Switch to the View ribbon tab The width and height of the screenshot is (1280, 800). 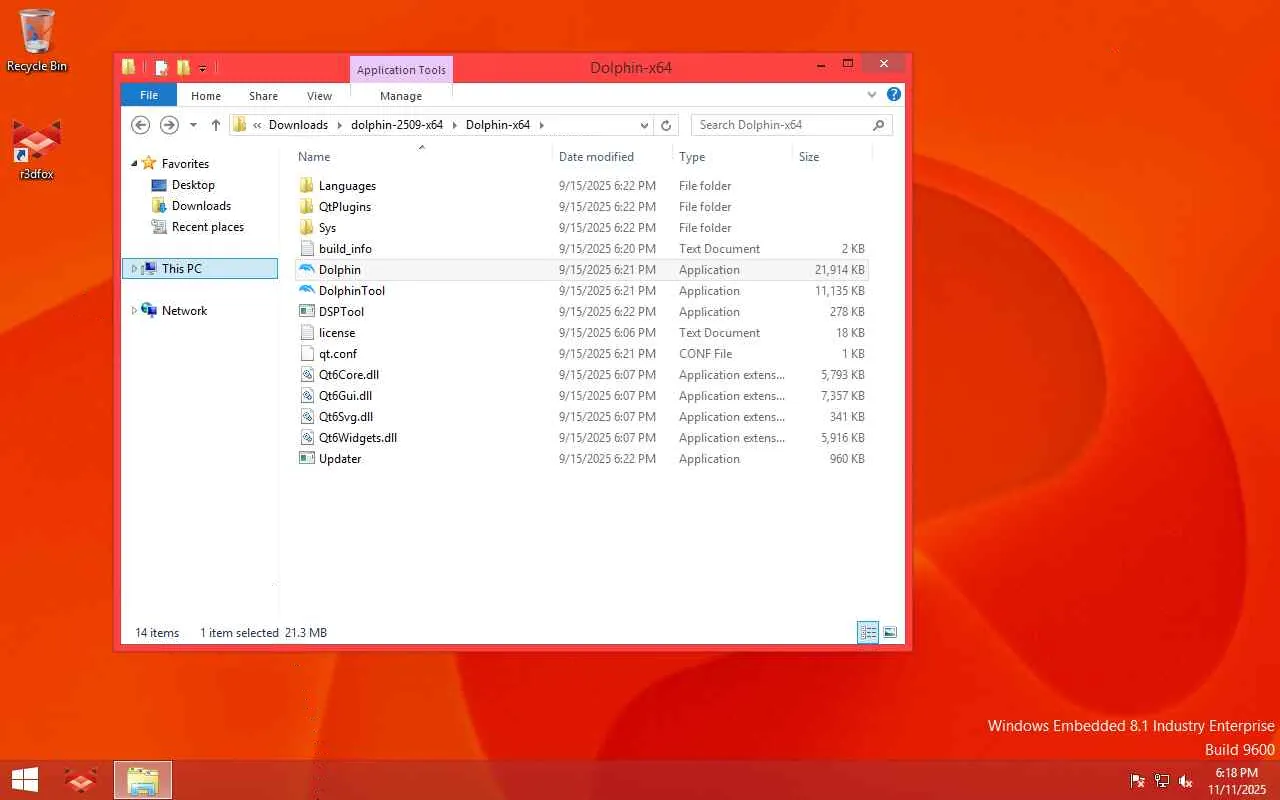[320, 96]
